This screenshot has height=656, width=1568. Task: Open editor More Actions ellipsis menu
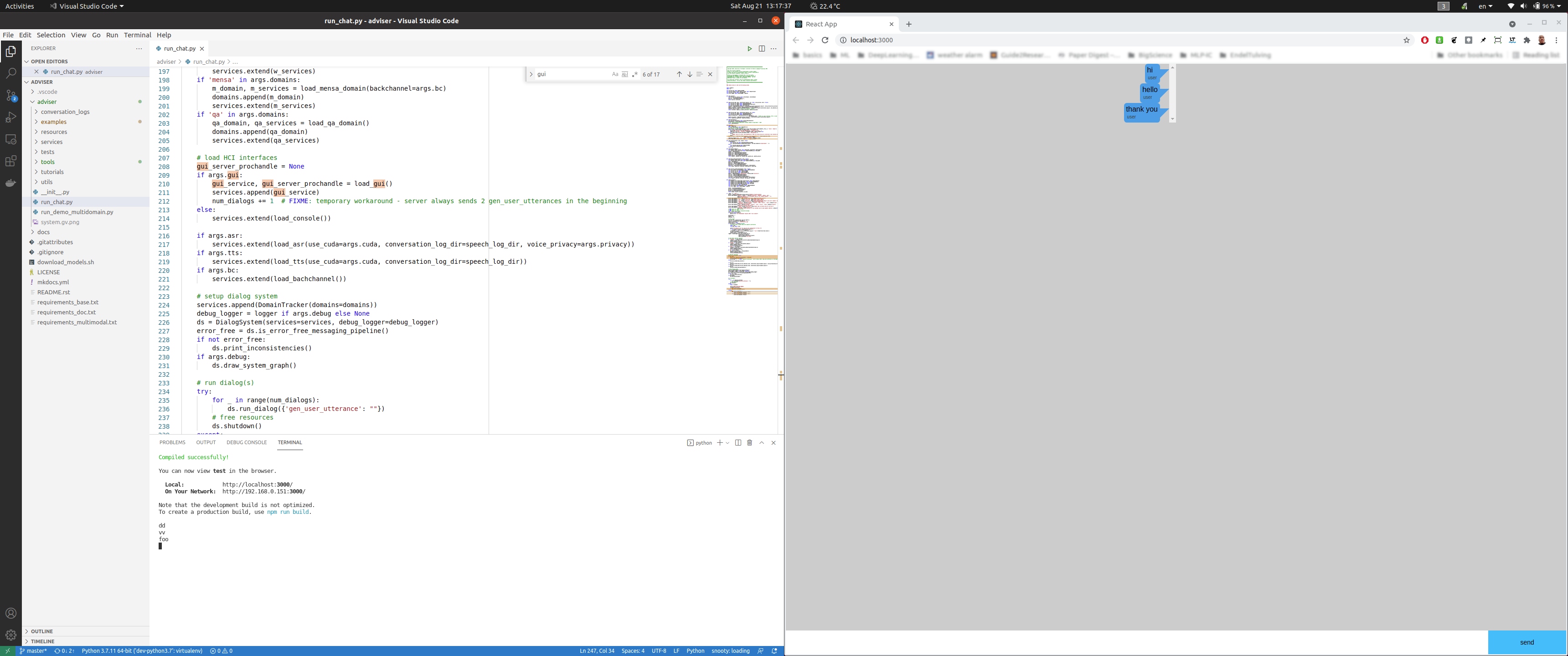[774, 49]
